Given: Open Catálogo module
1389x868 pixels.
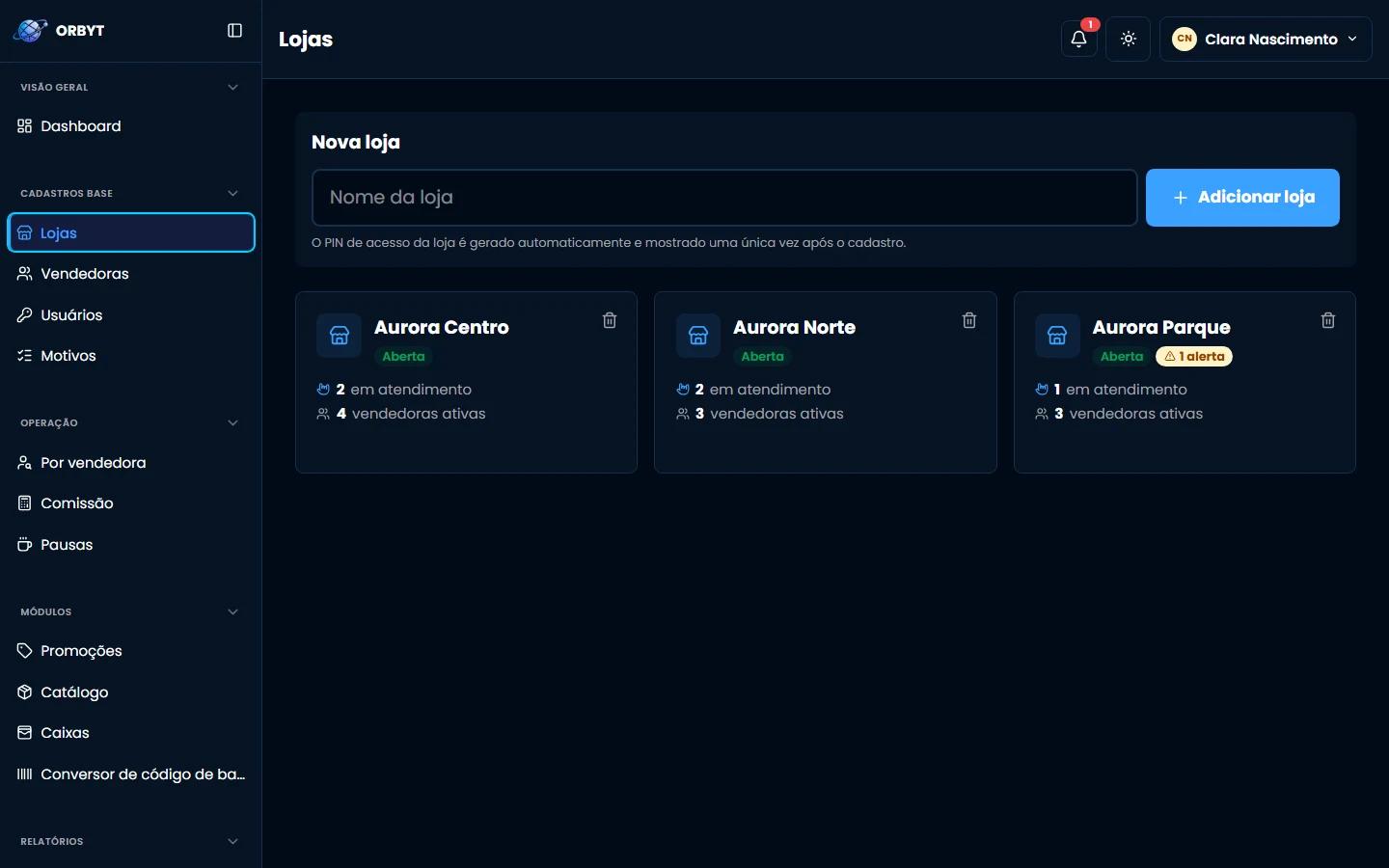Looking at the screenshot, I should pos(131,692).
